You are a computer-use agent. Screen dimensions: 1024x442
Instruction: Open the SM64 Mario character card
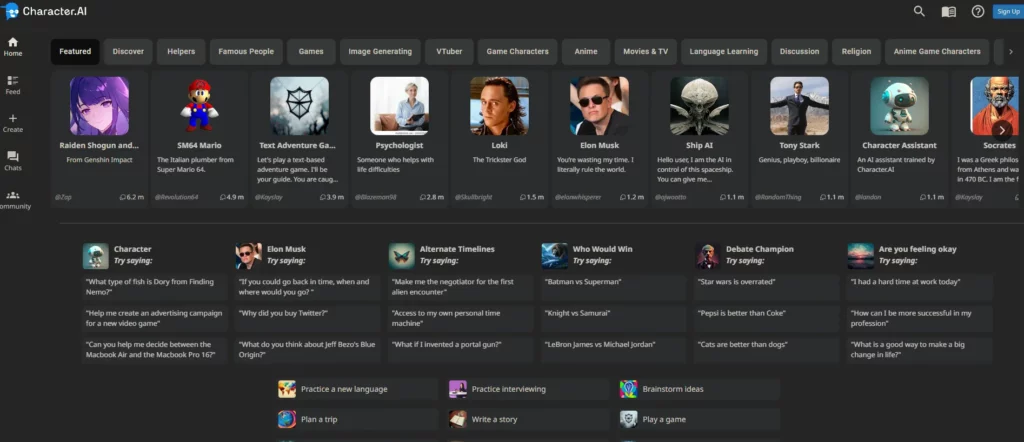[x=199, y=135]
